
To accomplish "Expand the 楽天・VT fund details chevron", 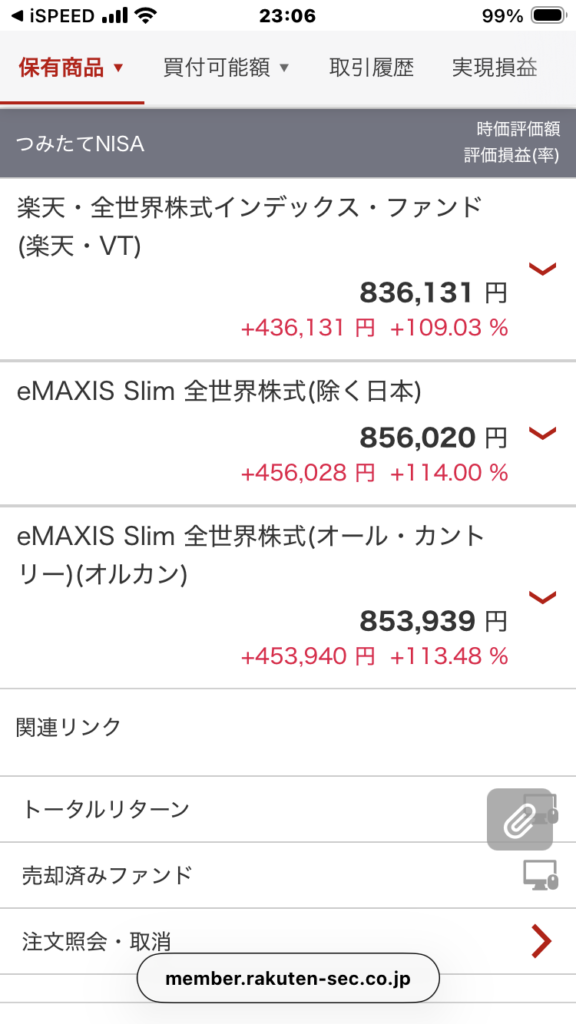I will click(x=542, y=268).
